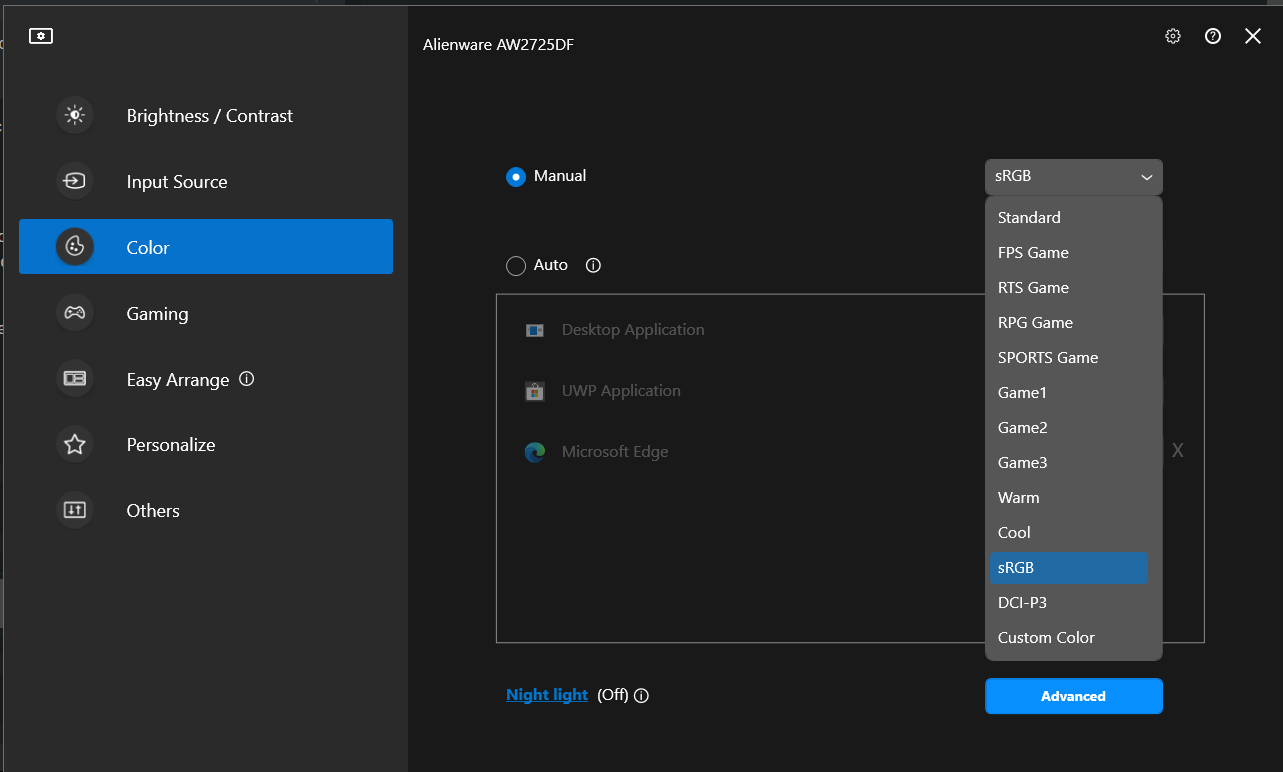Open the Input Source section
Image resolution: width=1283 pixels, height=772 pixels.
206,181
